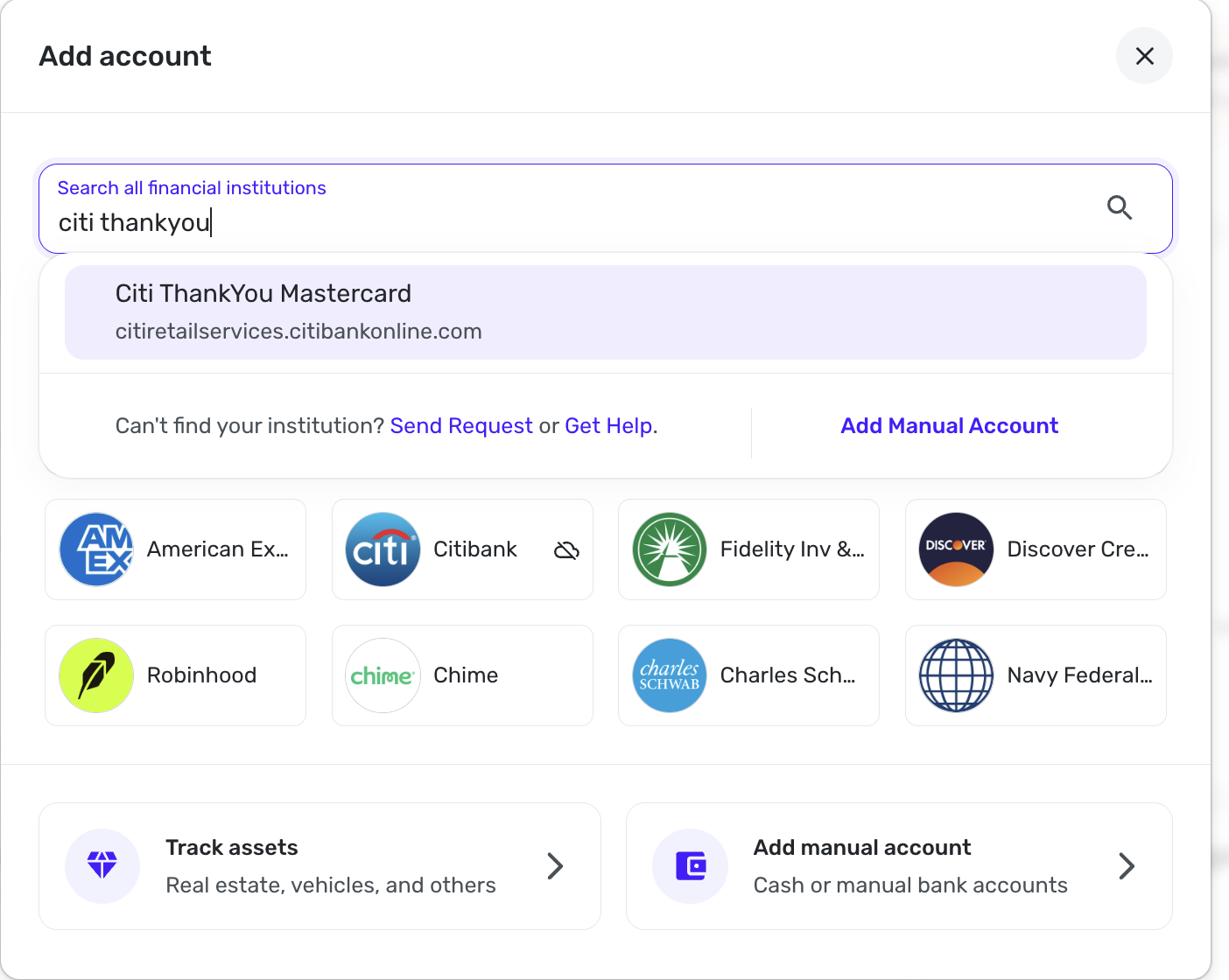Click the Citibank logo icon
The height and width of the screenshot is (980, 1229).
click(383, 549)
